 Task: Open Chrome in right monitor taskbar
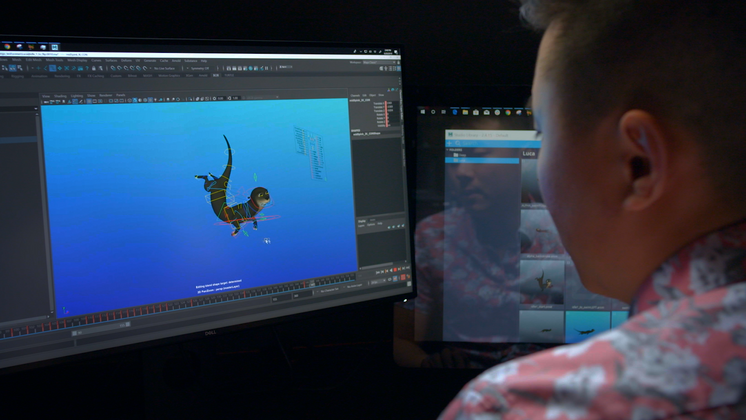click(x=508, y=113)
